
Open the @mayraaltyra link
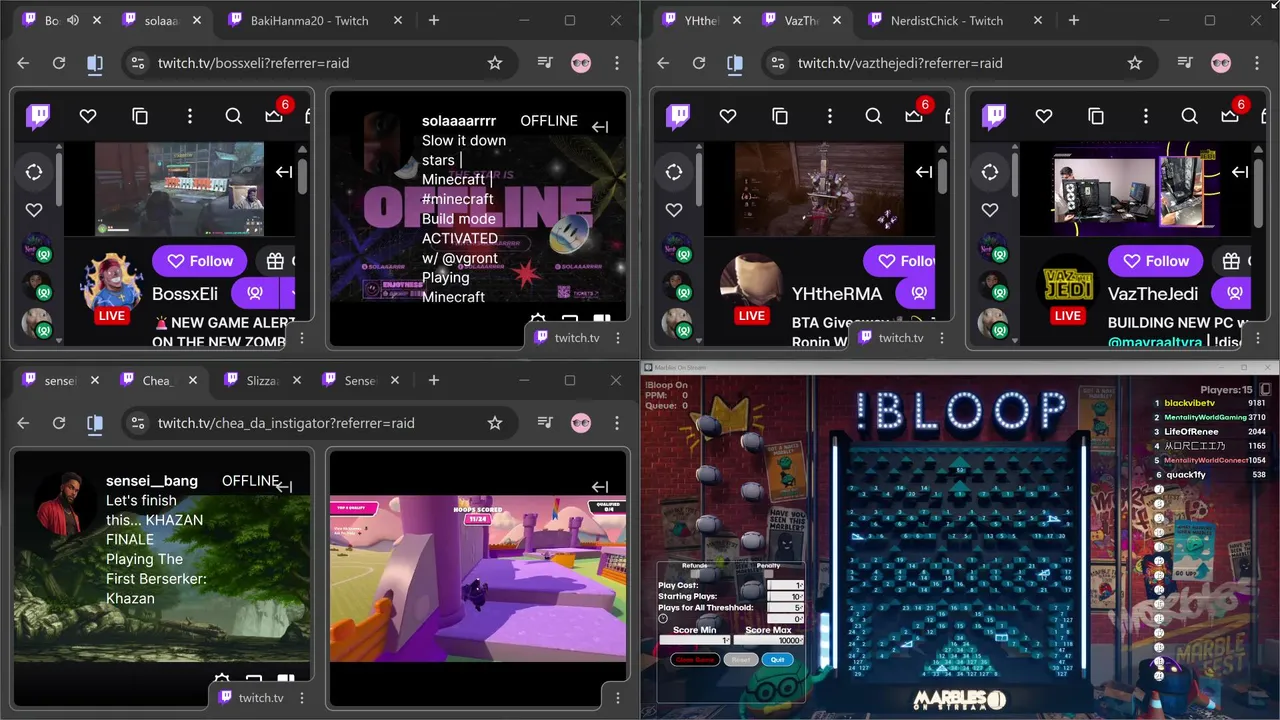1157,342
